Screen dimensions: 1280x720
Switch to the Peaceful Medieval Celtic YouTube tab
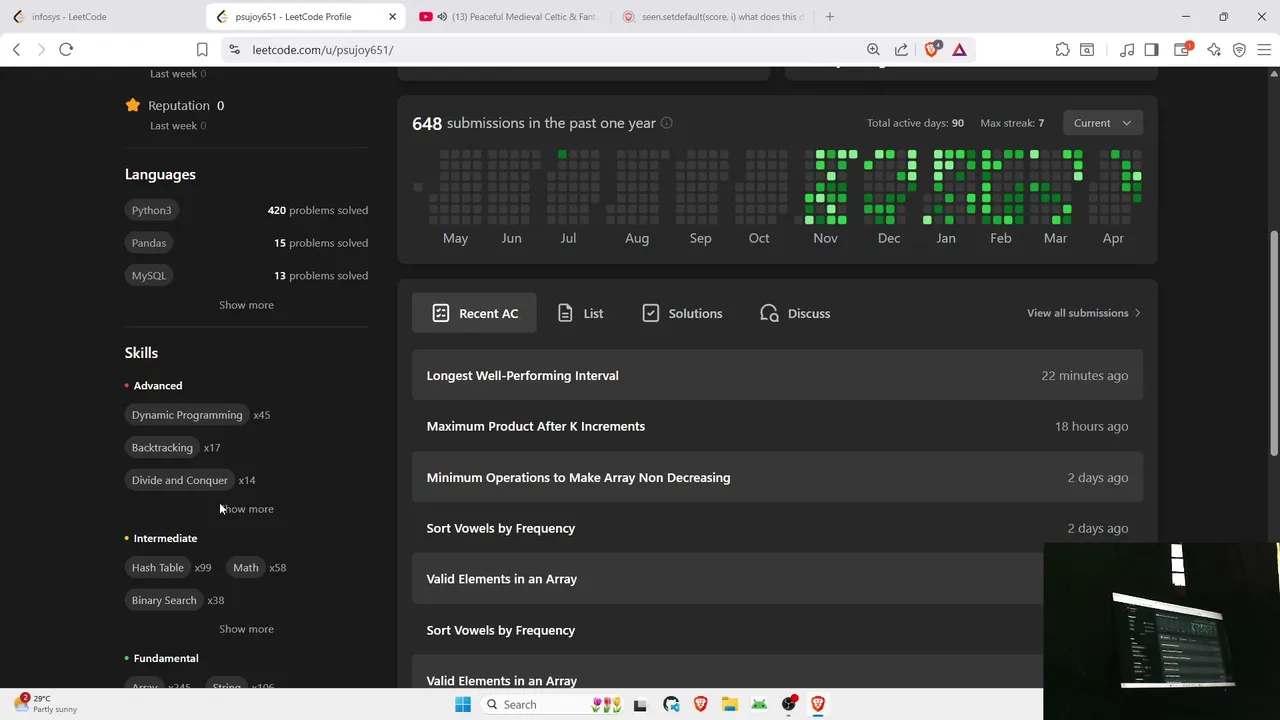click(508, 17)
